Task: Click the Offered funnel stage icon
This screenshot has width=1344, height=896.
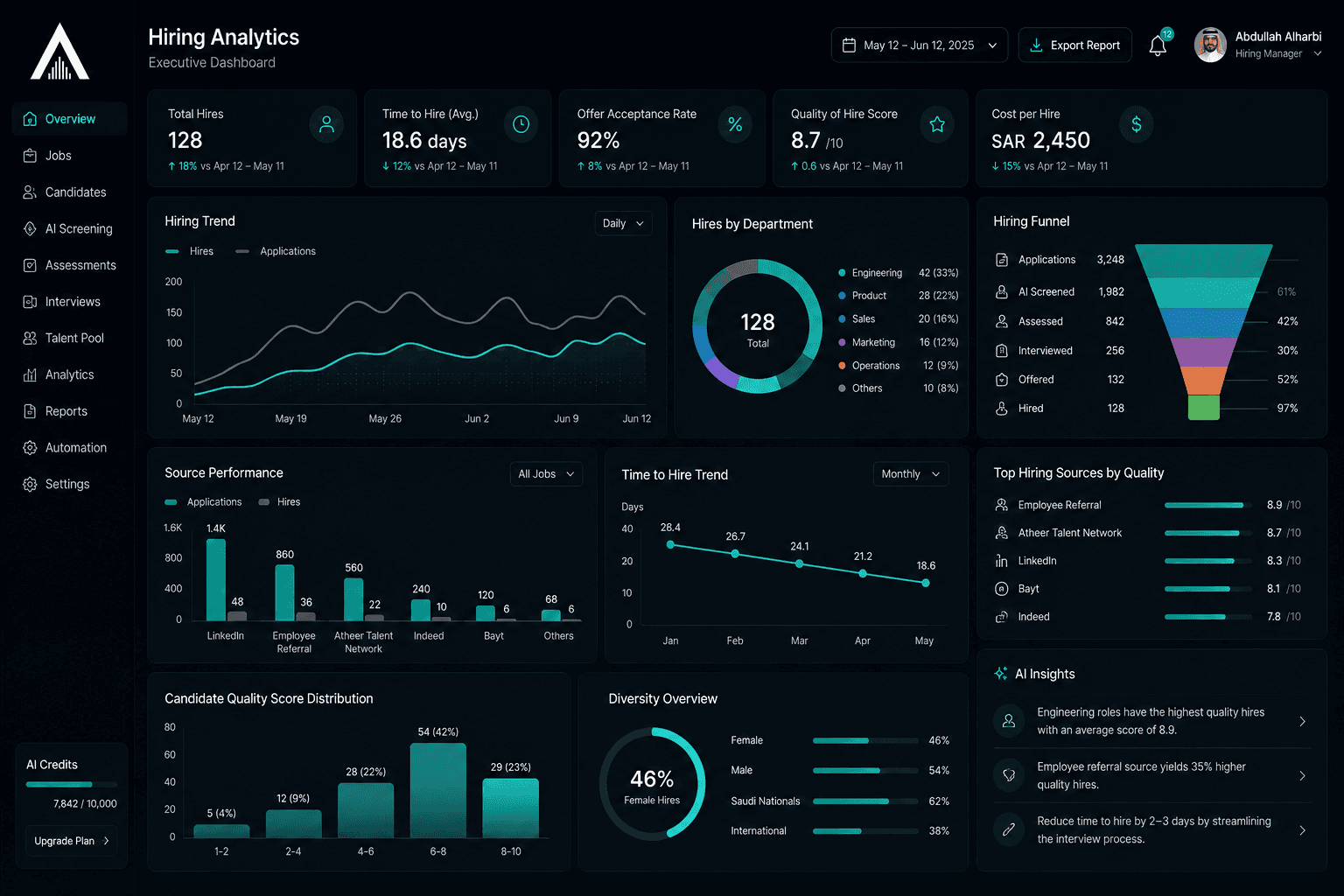Action: (1002, 379)
